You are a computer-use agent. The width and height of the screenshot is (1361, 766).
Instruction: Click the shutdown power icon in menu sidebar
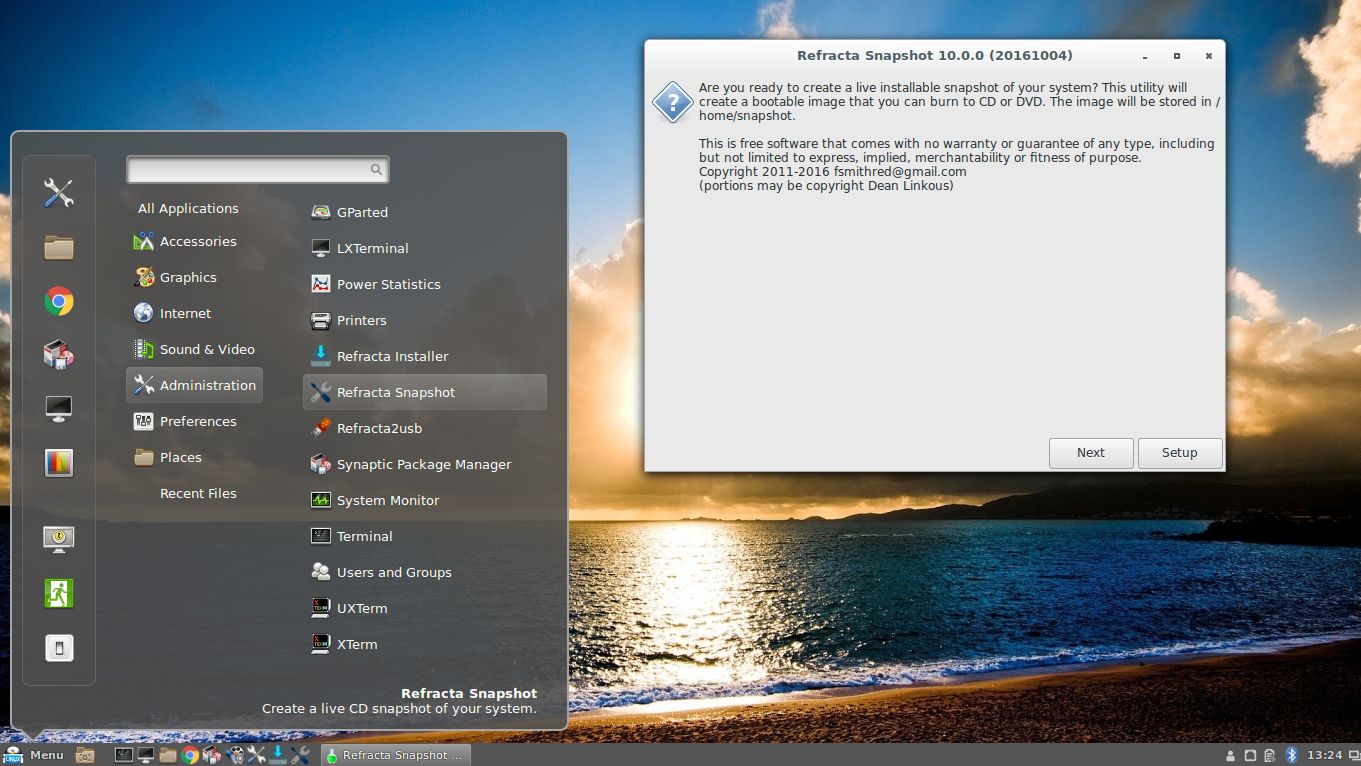click(59, 647)
